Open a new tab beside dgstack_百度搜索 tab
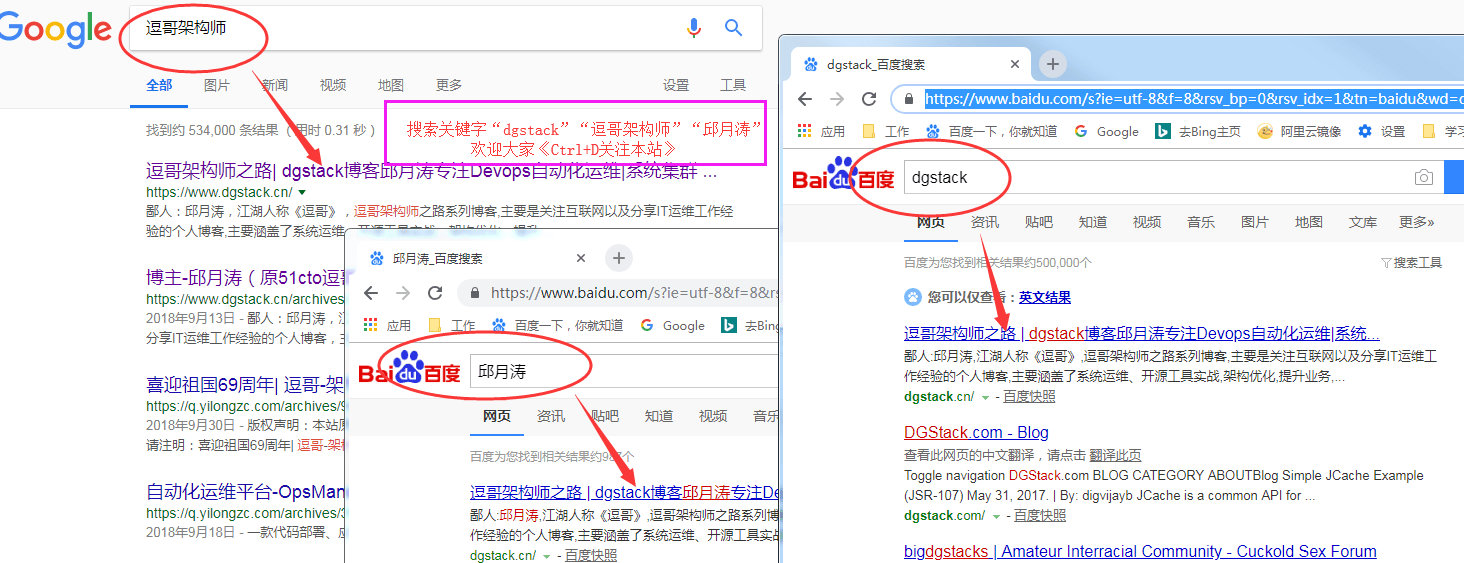The image size is (1464, 563). (x=1052, y=64)
